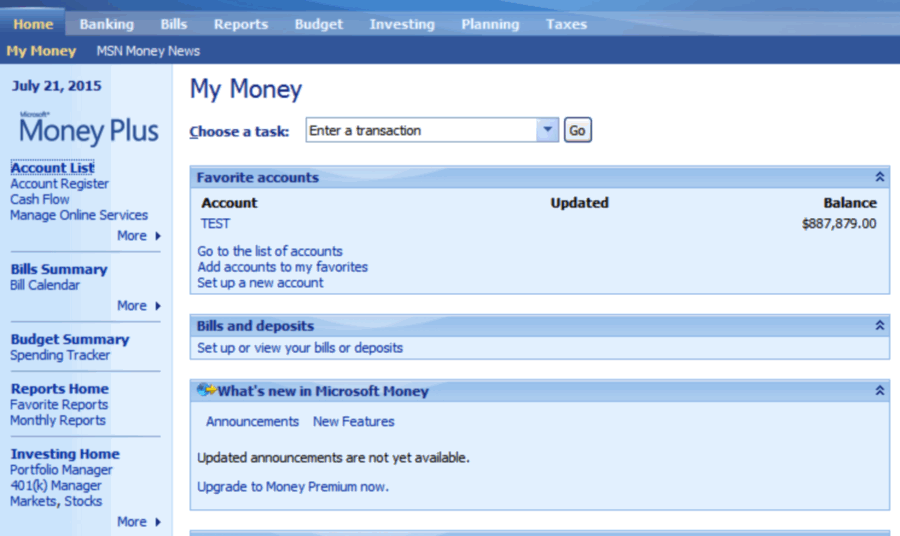
Task: Switch to New Features view
Action: (x=354, y=421)
